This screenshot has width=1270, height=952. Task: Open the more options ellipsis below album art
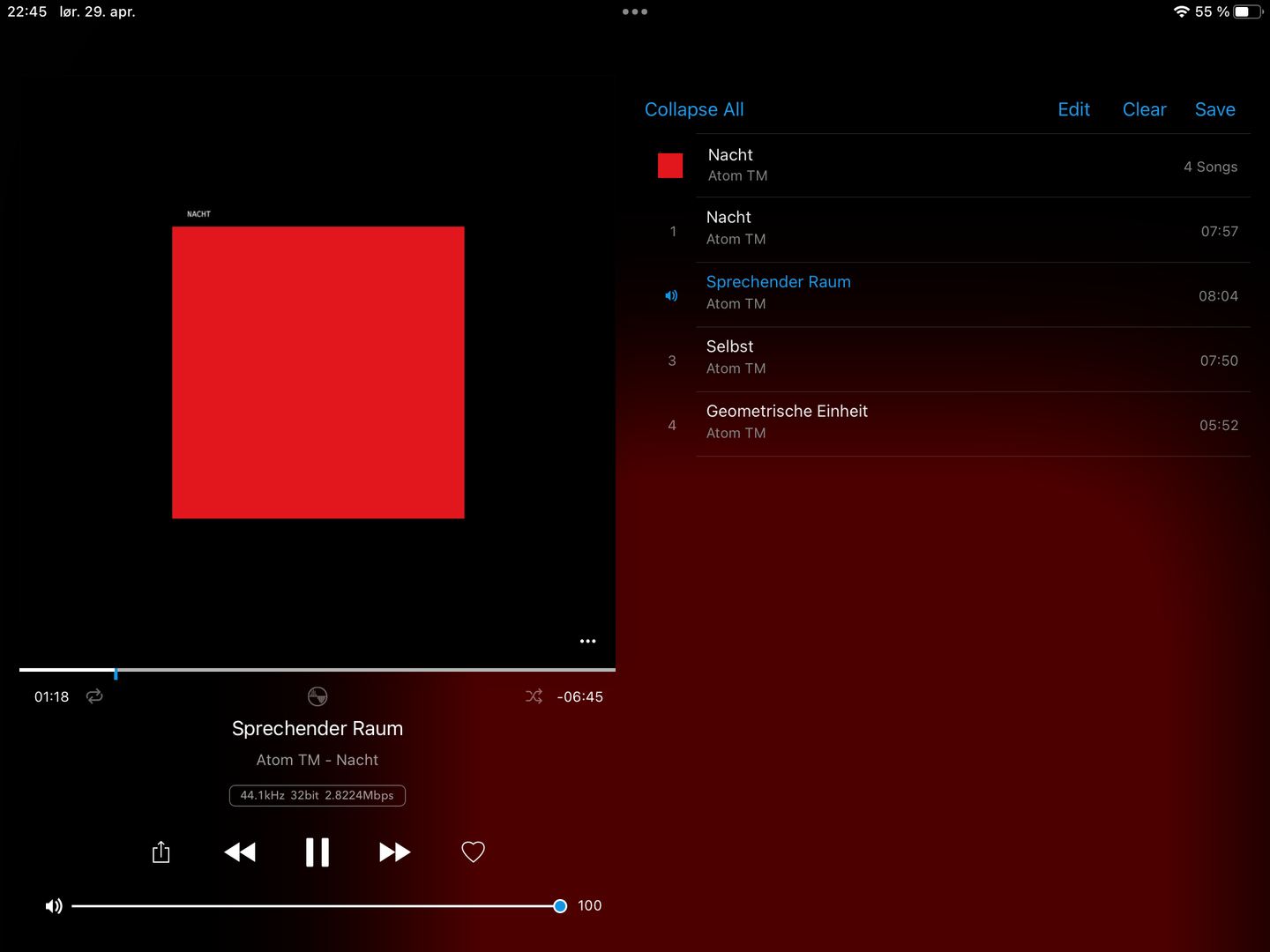(588, 641)
